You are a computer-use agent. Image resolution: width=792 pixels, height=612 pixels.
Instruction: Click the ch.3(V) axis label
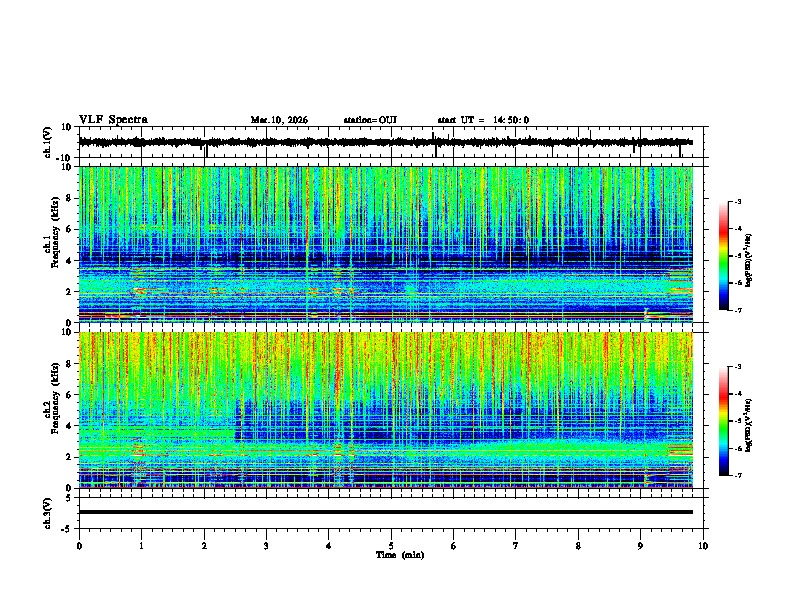[48, 513]
